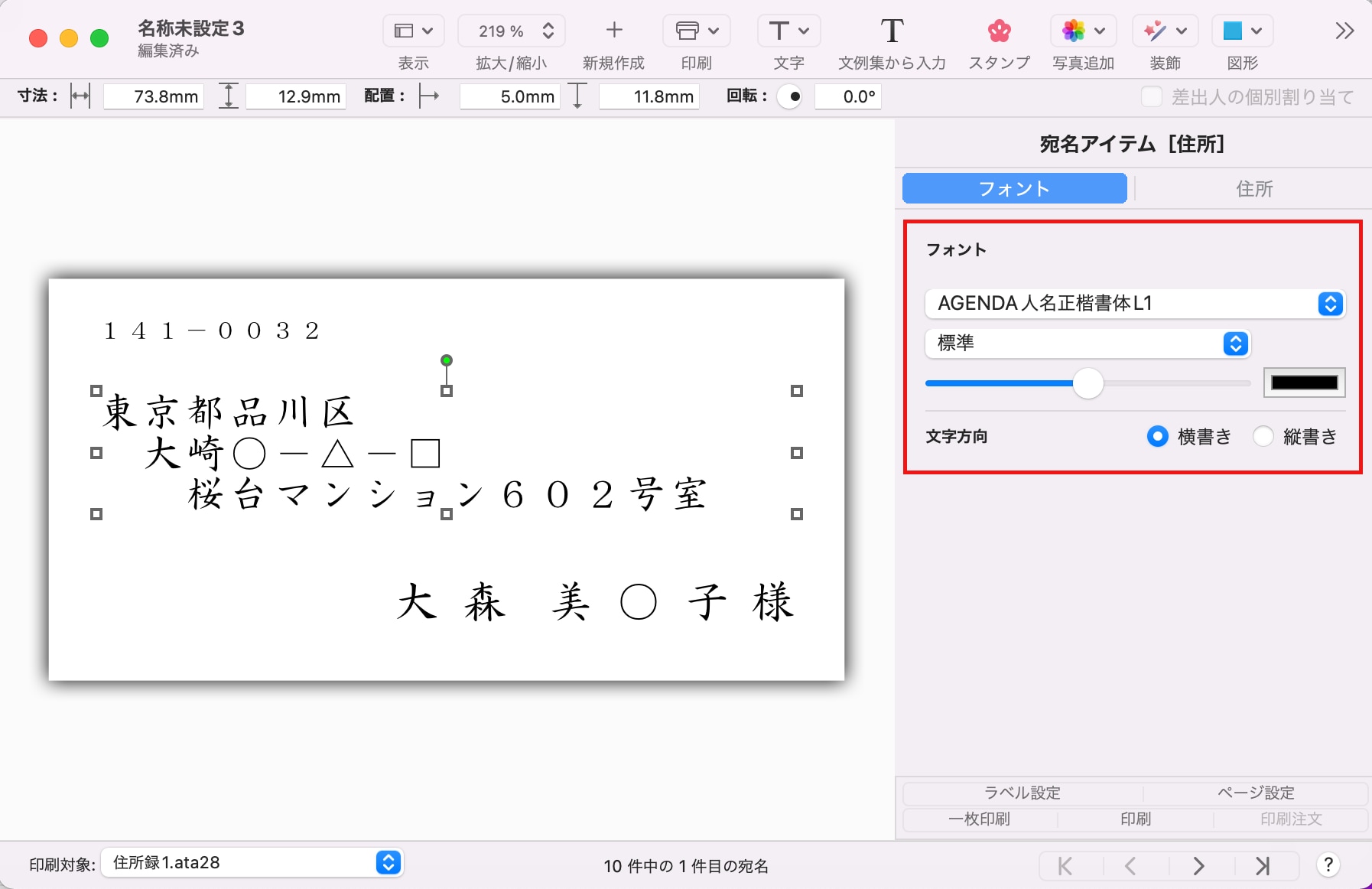Click the bottom-right selection handle of address
Screen dimensions: 1372x889
click(797, 514)
